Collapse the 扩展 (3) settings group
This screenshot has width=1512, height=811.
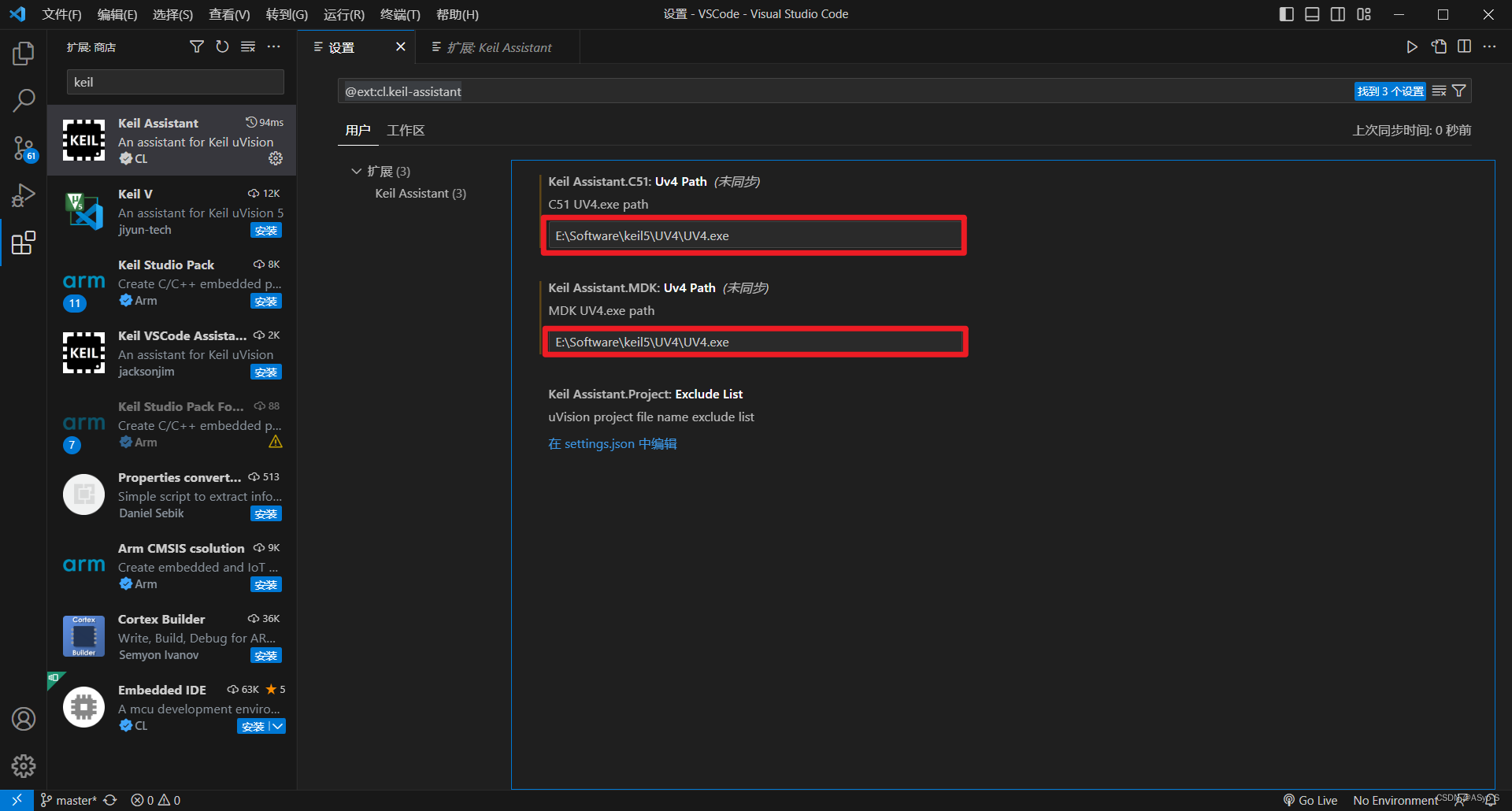click(356, 172)
